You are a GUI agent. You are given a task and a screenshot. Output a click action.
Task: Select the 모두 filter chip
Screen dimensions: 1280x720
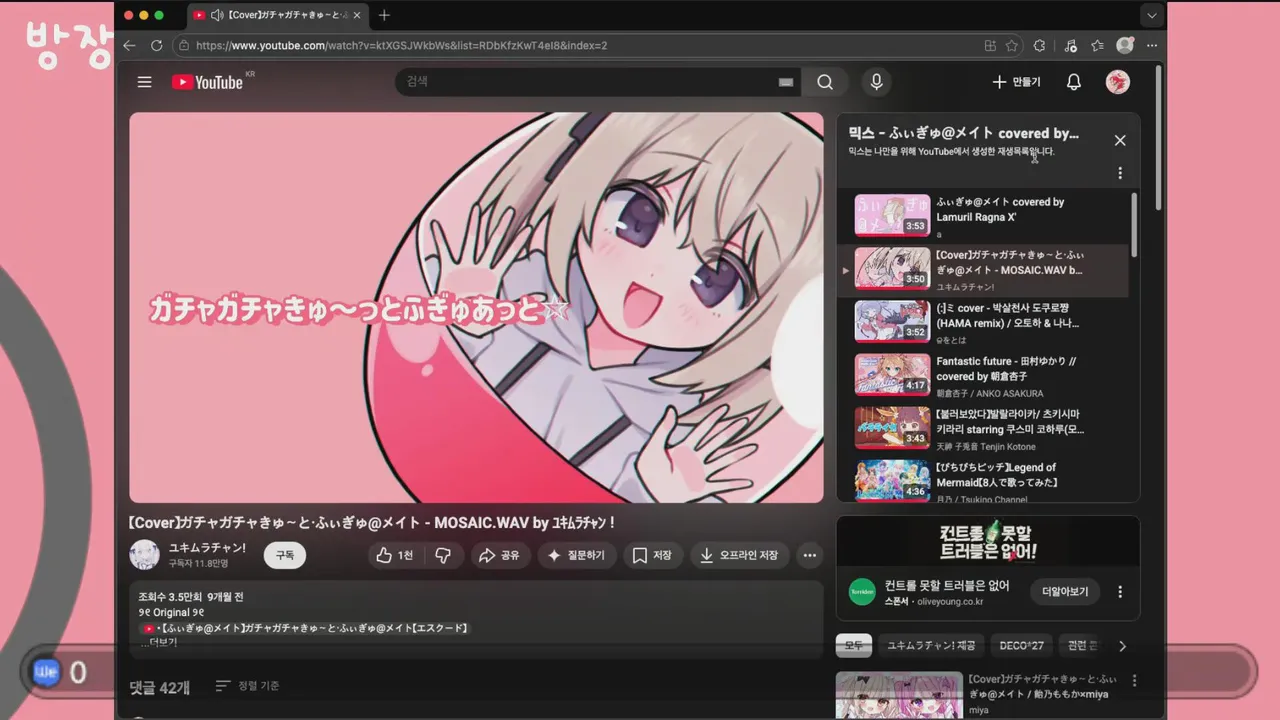(x=854, y=646)
